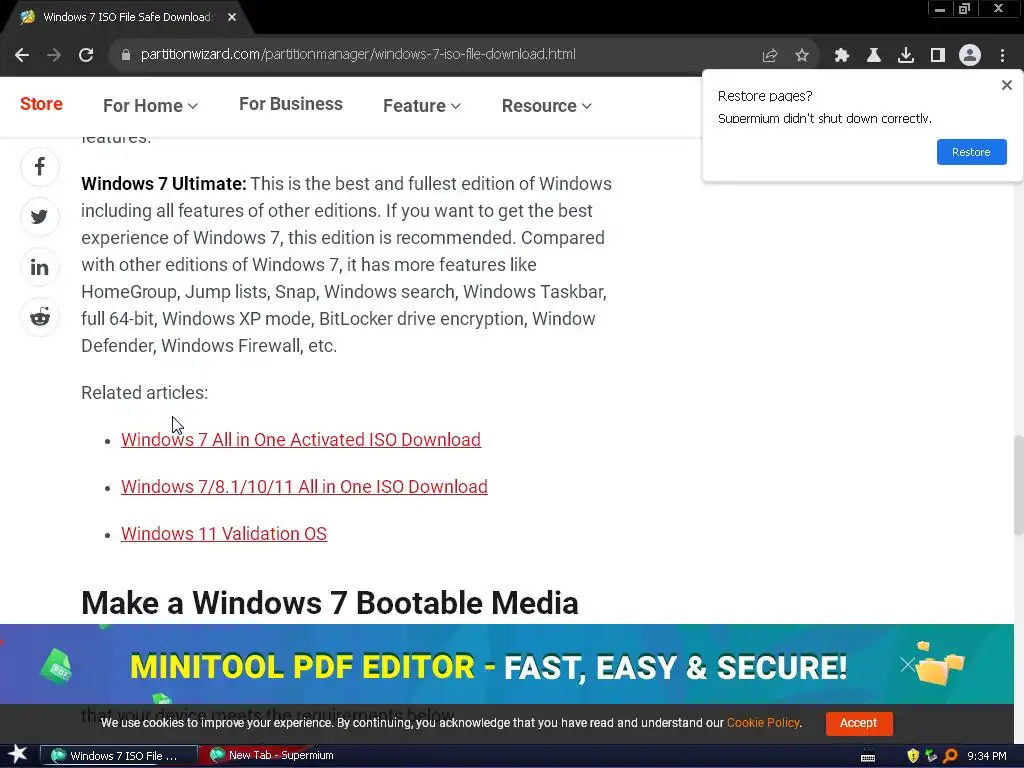Screen dimensions: 1024x768
Task: Switch to New Tab - Supermium taskbar window
Action: coord(273,756)
